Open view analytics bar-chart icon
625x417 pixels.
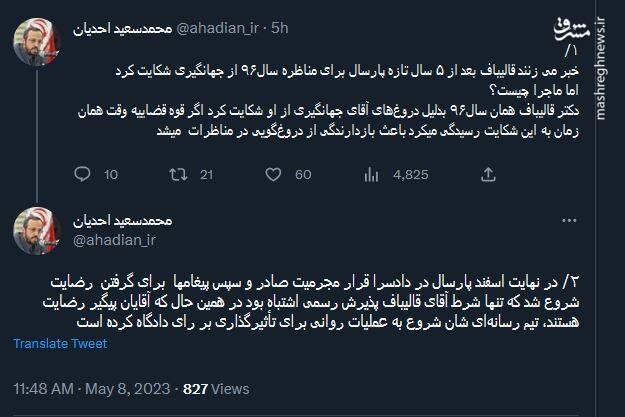click(x=368, y=176)
